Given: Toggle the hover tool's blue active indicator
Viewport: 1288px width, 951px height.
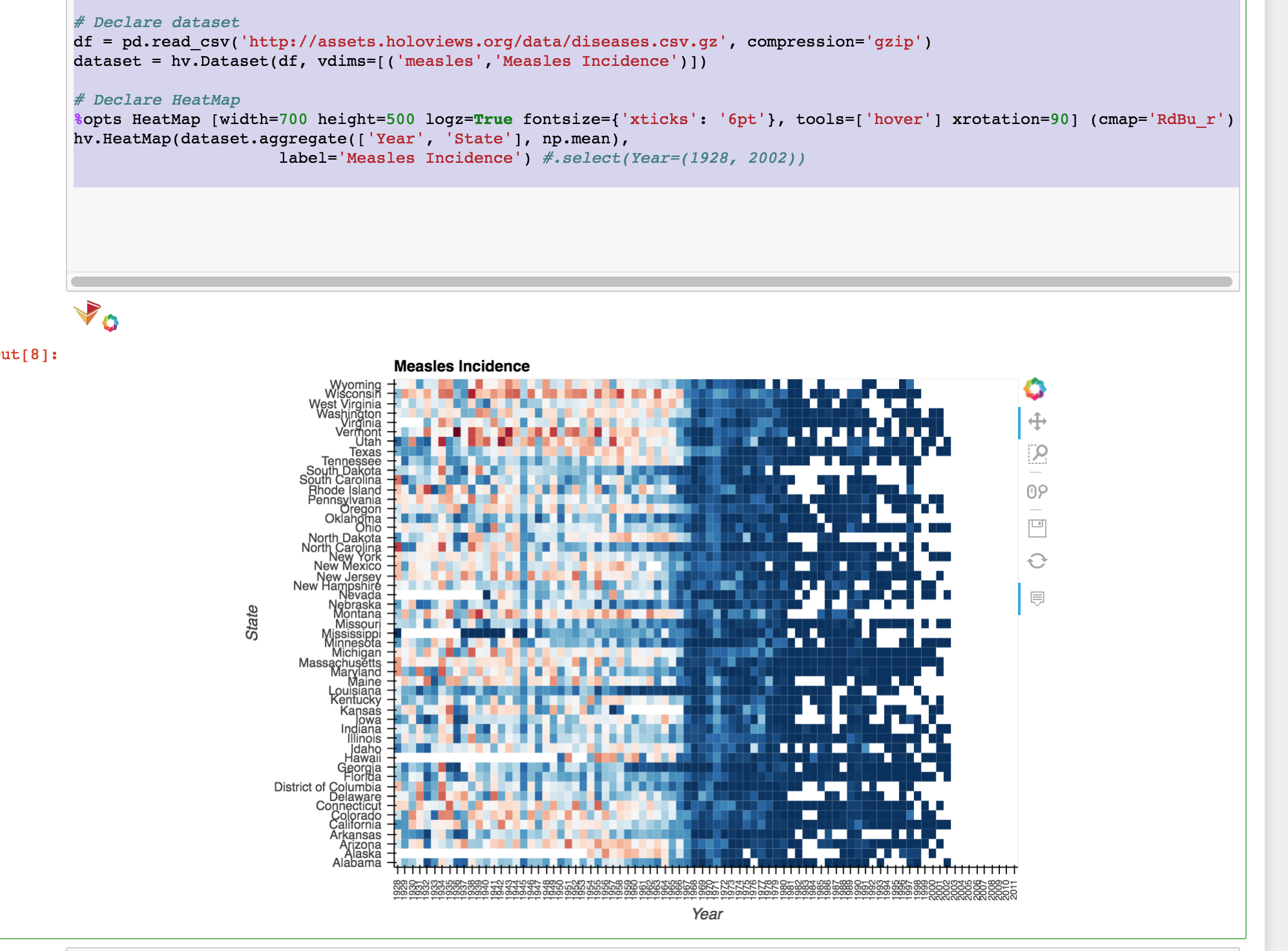Looking at the screenshot, I should [x=1019, y=598].
